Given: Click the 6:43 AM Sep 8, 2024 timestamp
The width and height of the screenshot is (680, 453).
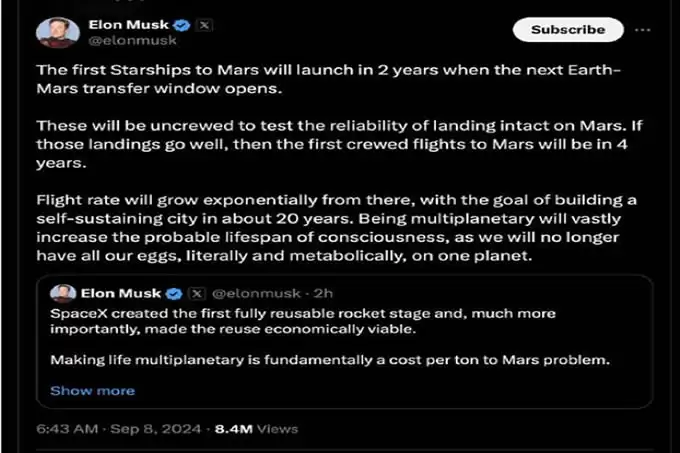Looking at the screenshot, I should 119,429.
